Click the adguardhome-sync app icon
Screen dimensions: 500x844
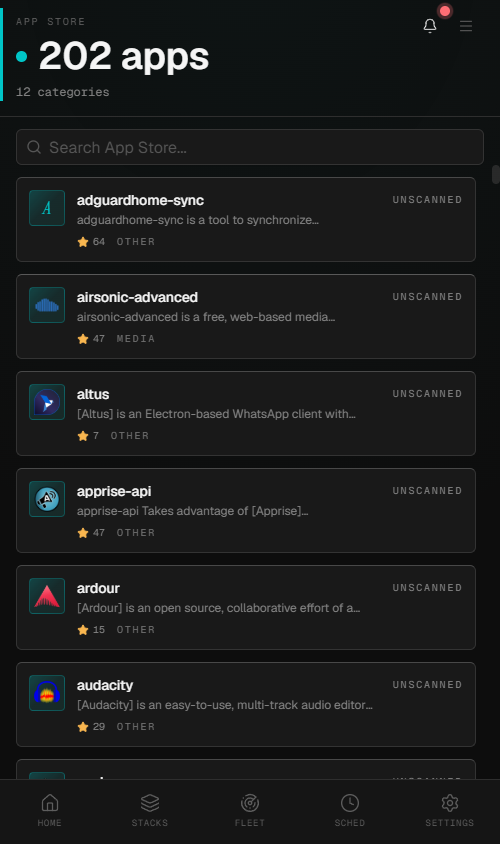(x=47, y=208)
